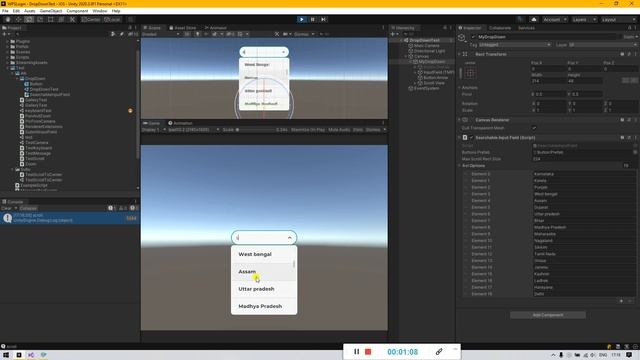Select EventSystem in Hierarchy

427,88
